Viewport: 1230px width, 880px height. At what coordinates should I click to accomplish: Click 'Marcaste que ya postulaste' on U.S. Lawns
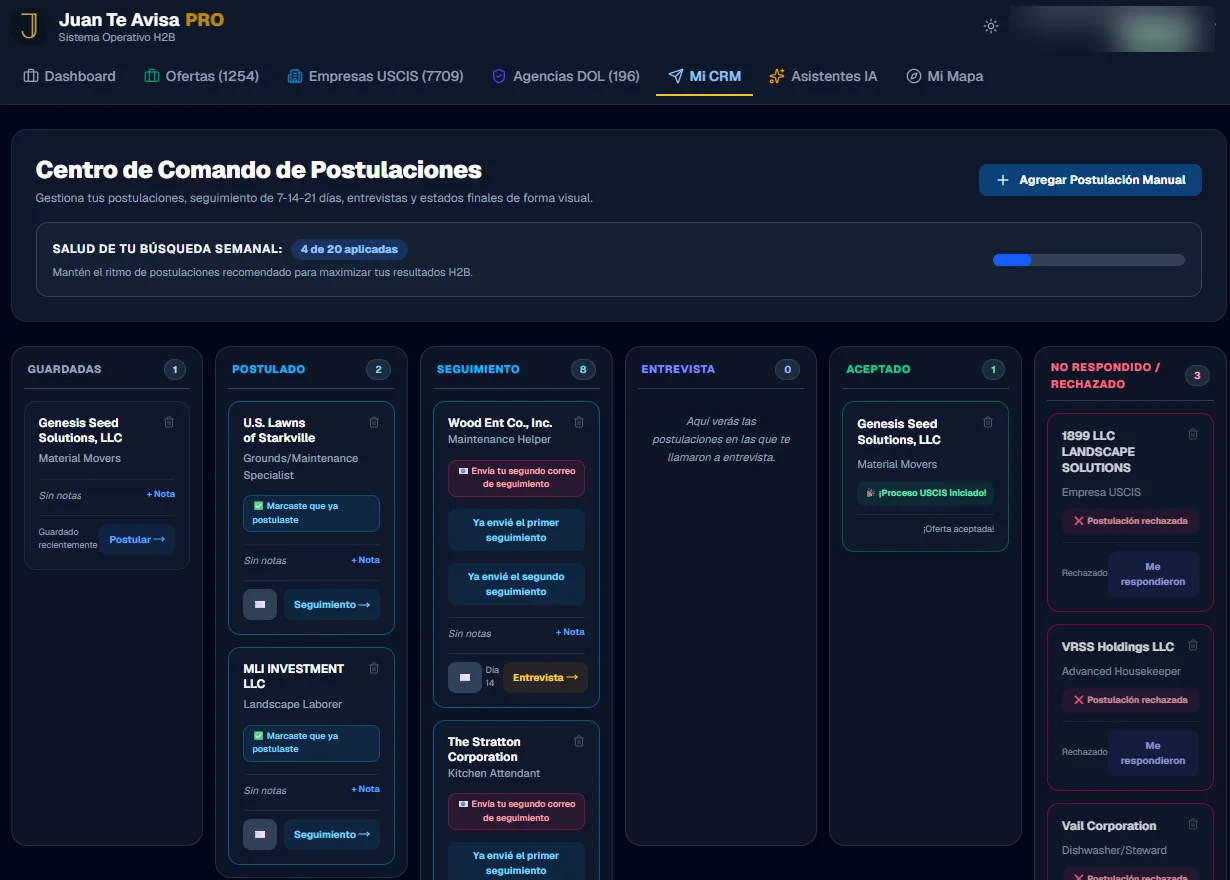tap(311, 513)
